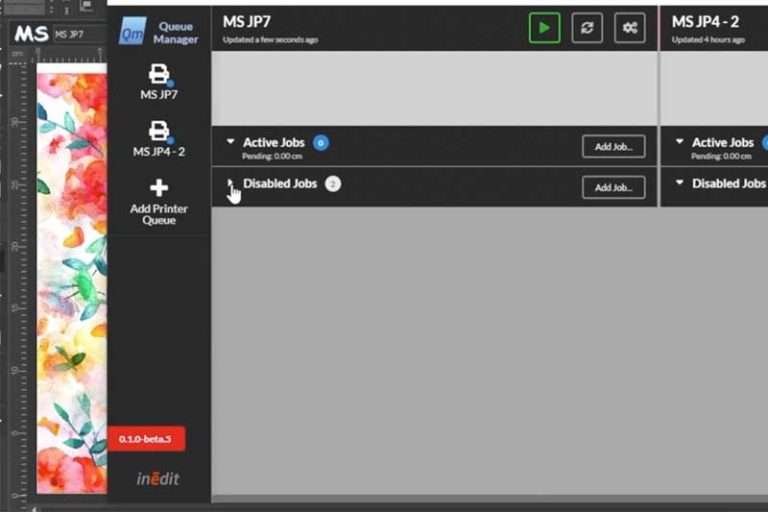Expand Disabled Jobs section of MS JP7

[x=230, y=184]
